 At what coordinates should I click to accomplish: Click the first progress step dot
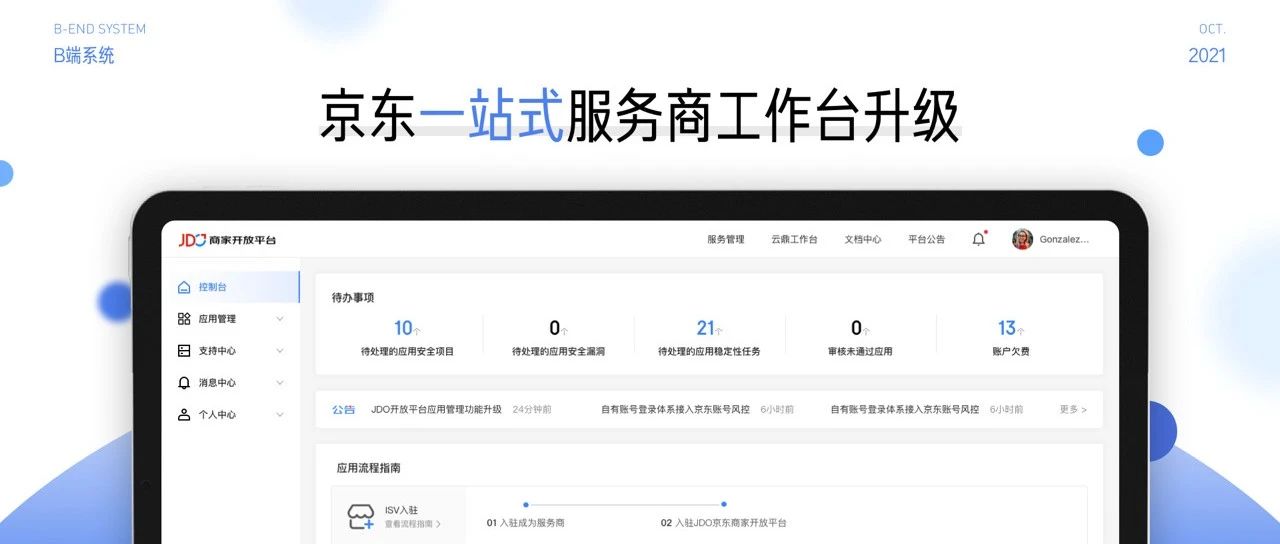point(526,504)
